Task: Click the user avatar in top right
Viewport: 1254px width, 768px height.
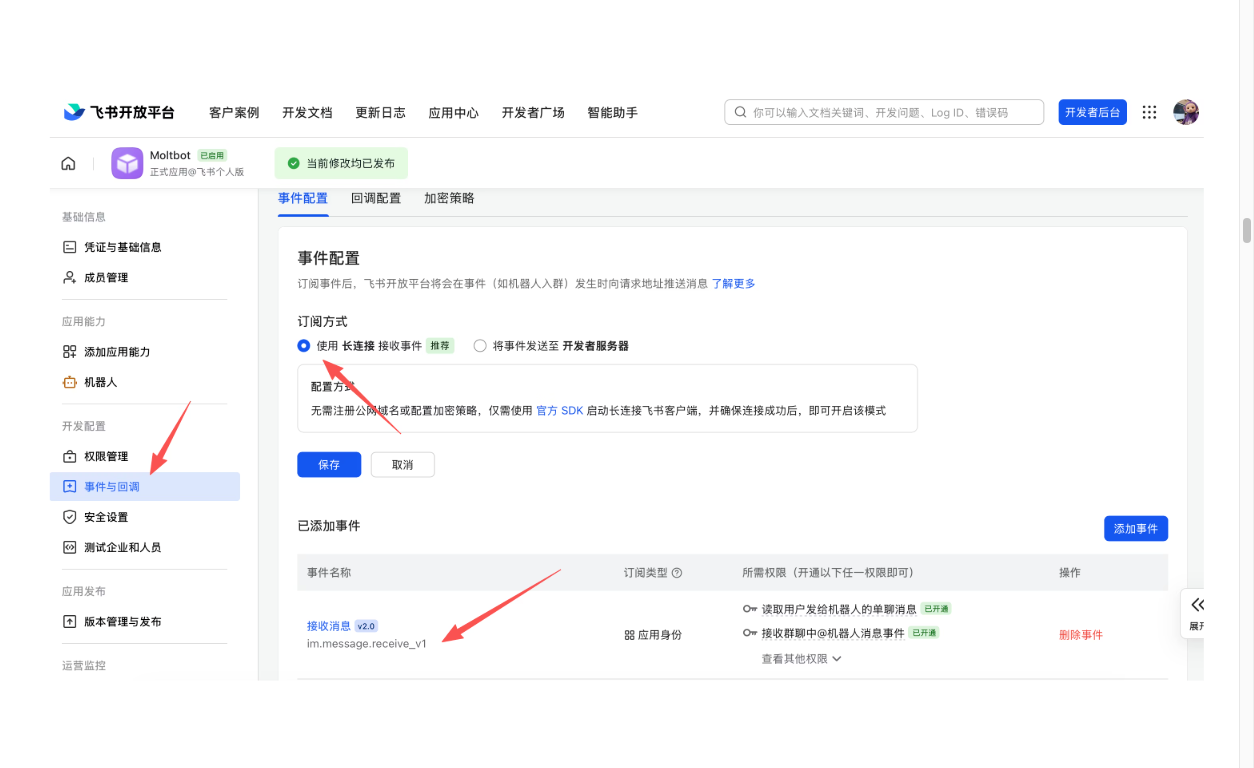Action: point(1186,112)
